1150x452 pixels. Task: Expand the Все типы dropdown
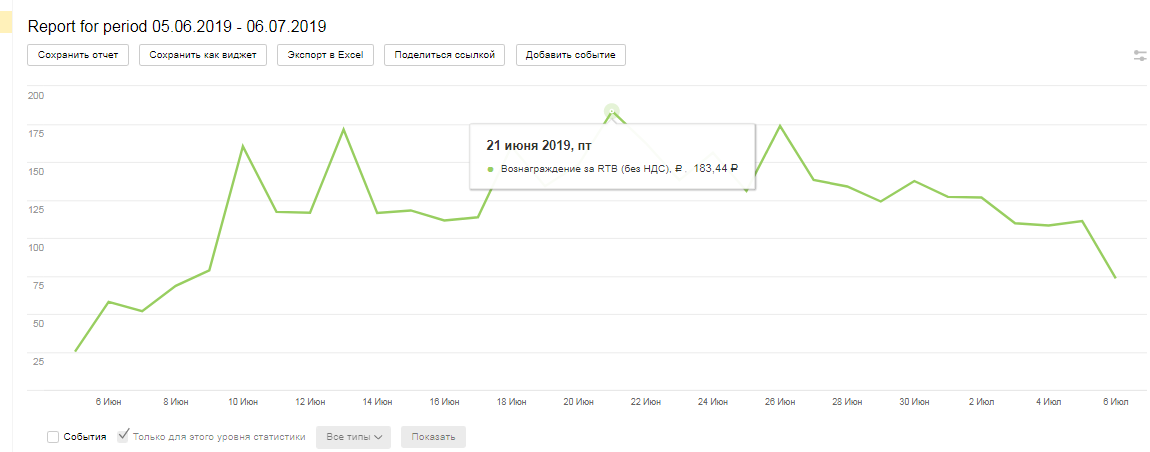(x=353, y=437)
